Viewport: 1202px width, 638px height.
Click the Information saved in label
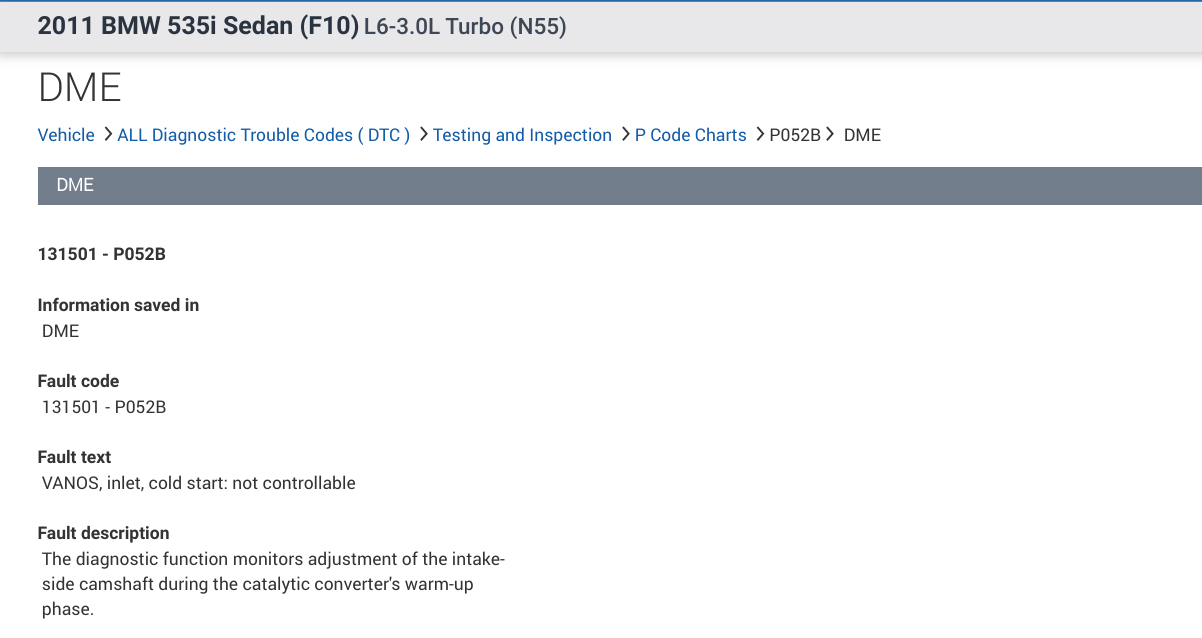point(118,305)
